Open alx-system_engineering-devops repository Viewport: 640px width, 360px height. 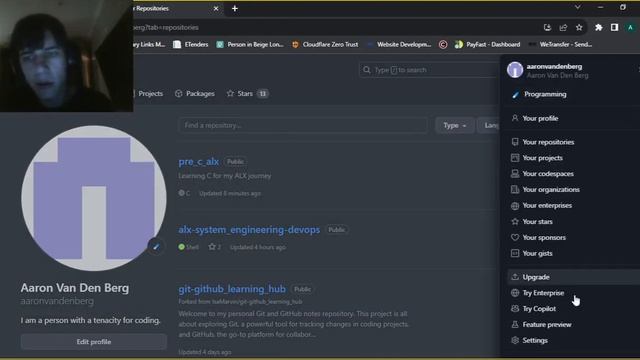click(x=249, y=230)
